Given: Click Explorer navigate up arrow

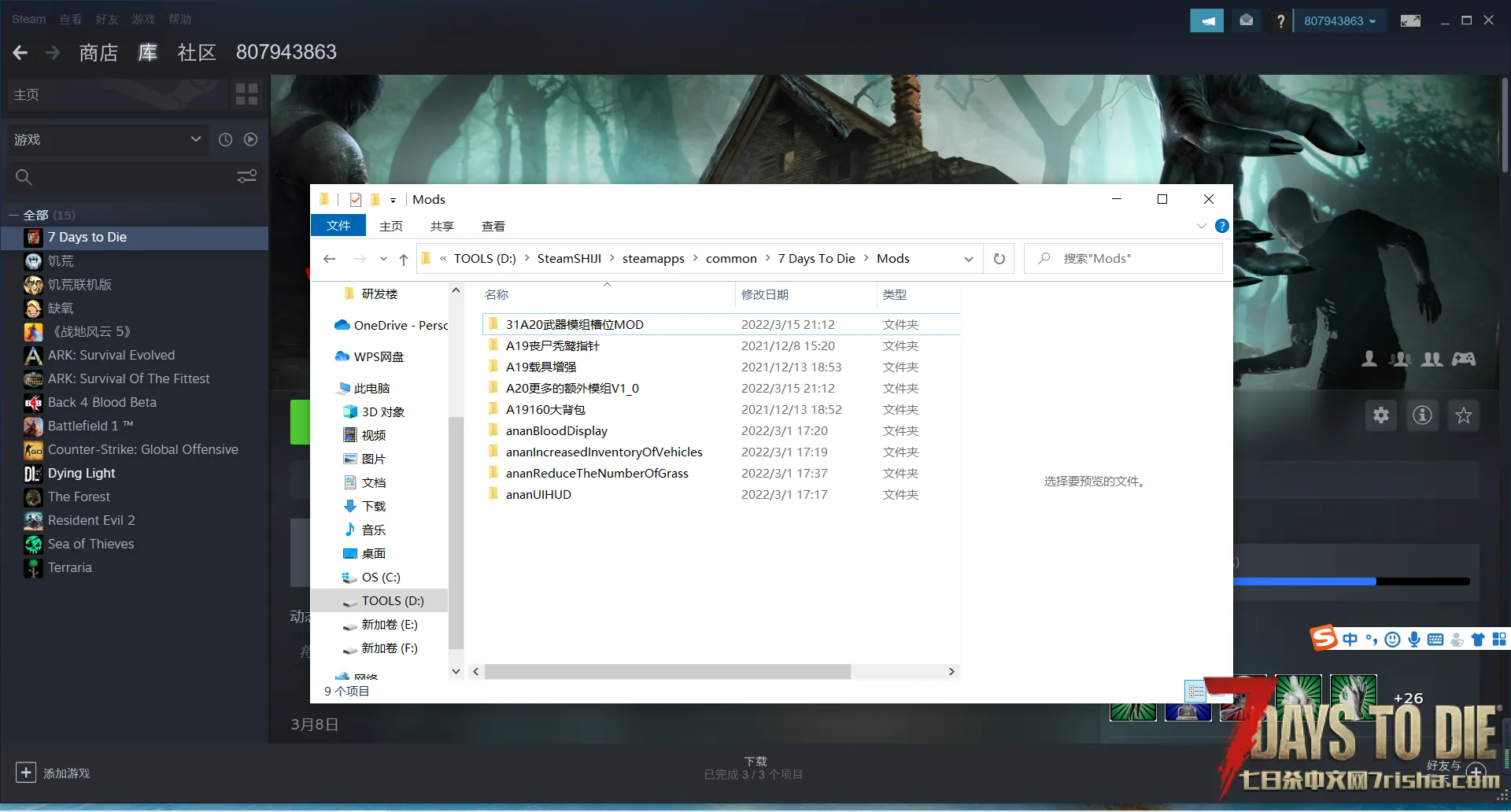Looking at the screenshot, I should (404, 259).
